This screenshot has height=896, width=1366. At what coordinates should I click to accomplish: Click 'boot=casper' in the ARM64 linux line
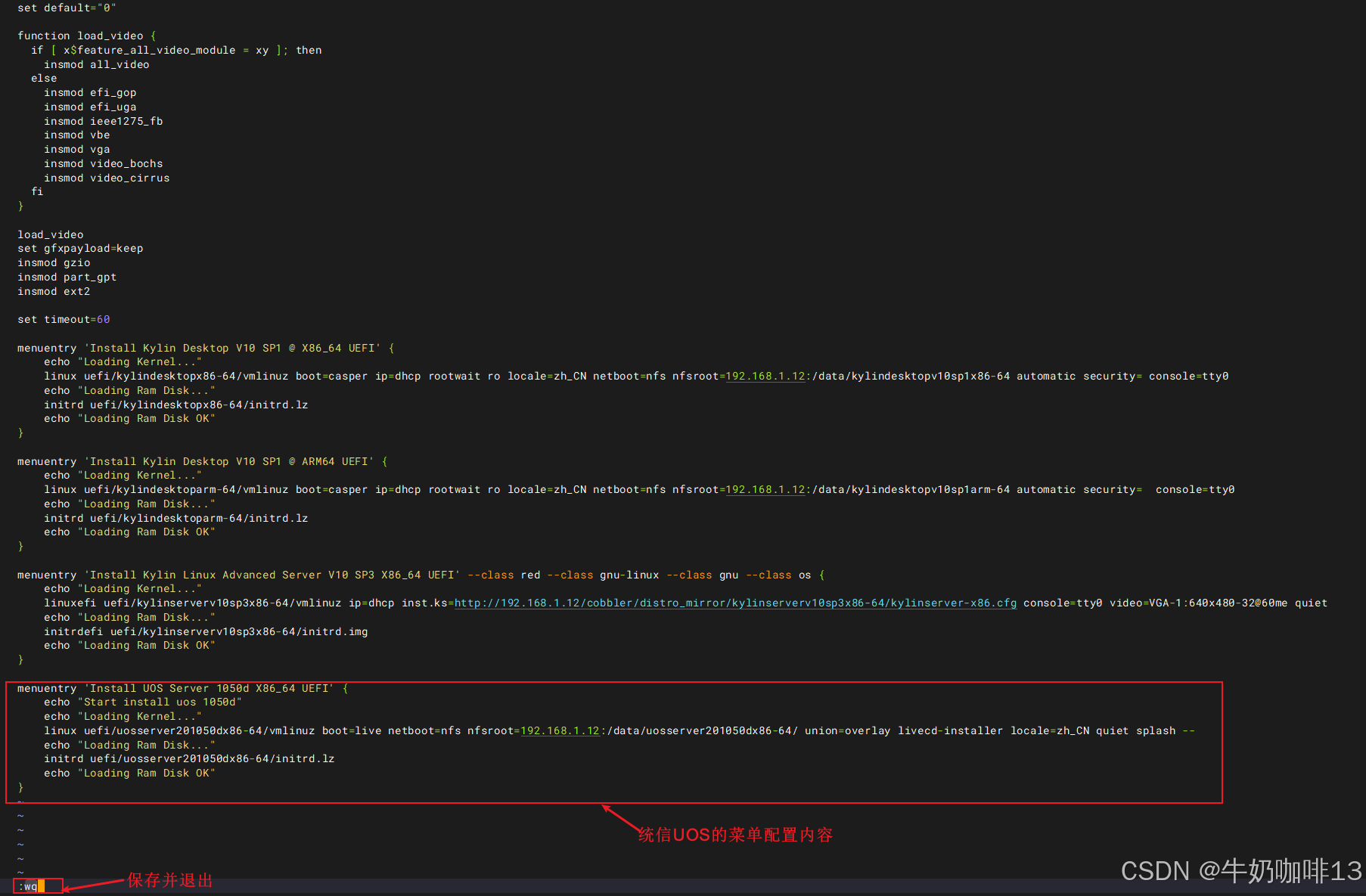point(331,489)
